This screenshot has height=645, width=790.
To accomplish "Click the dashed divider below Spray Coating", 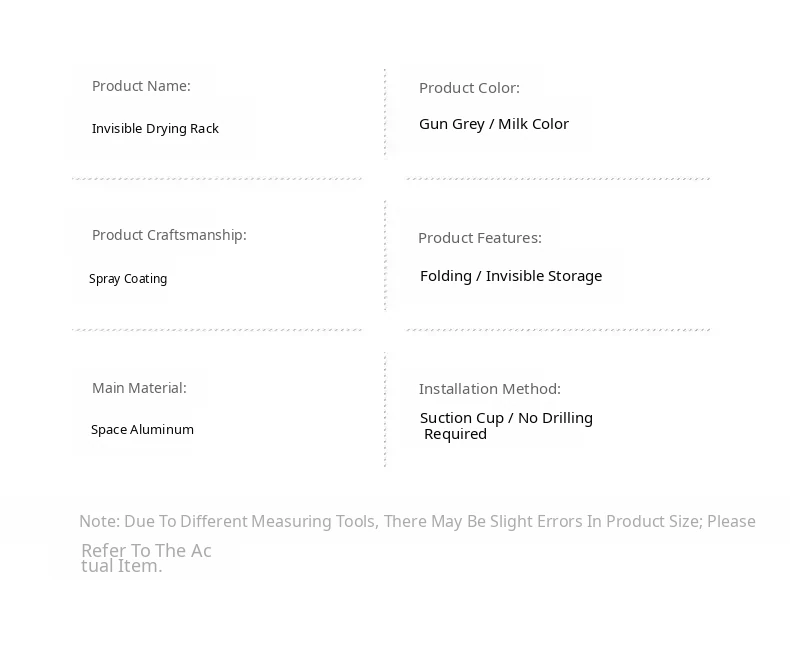I will [217, 329].
